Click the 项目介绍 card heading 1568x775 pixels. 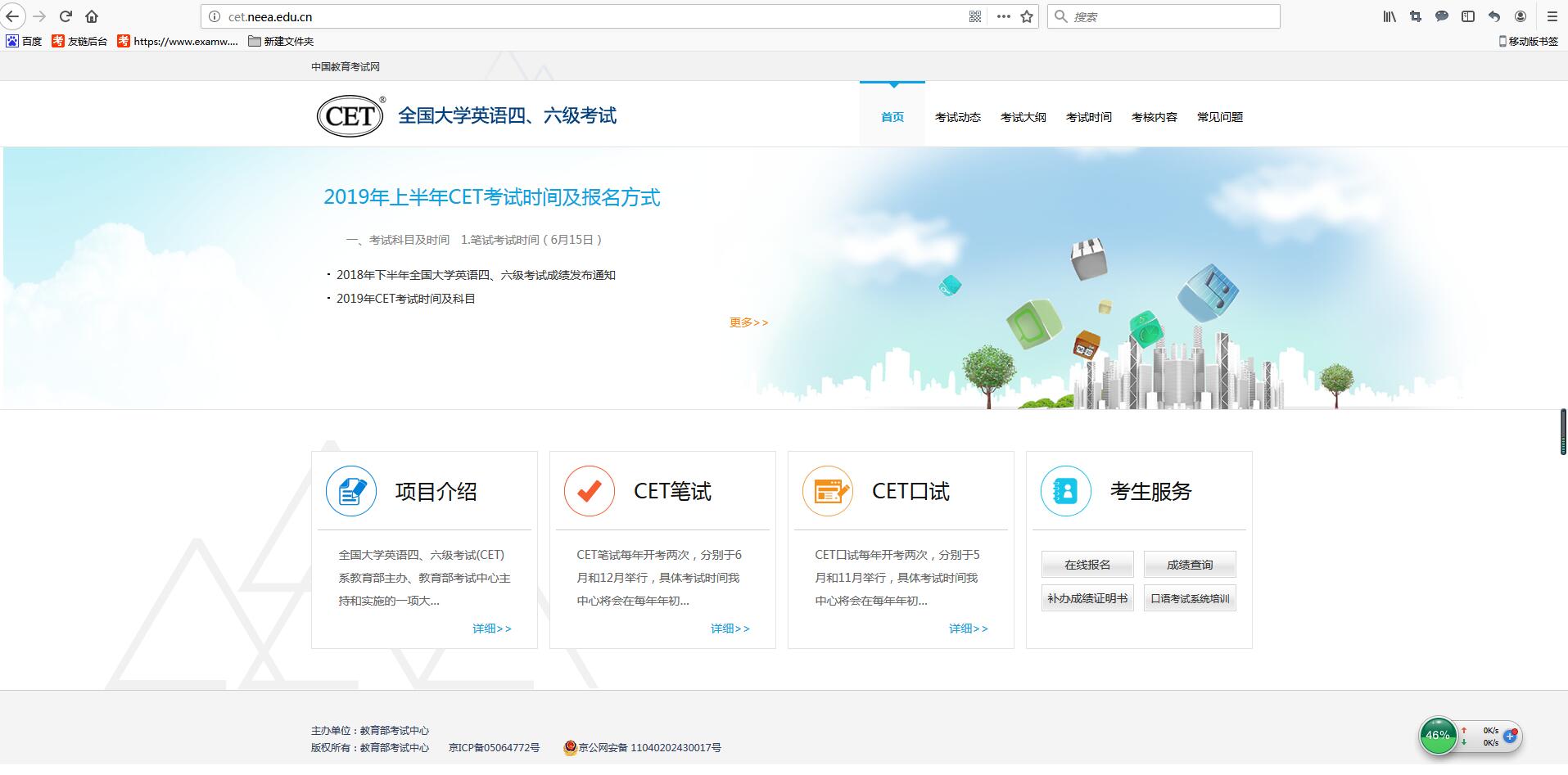point(436,491)
